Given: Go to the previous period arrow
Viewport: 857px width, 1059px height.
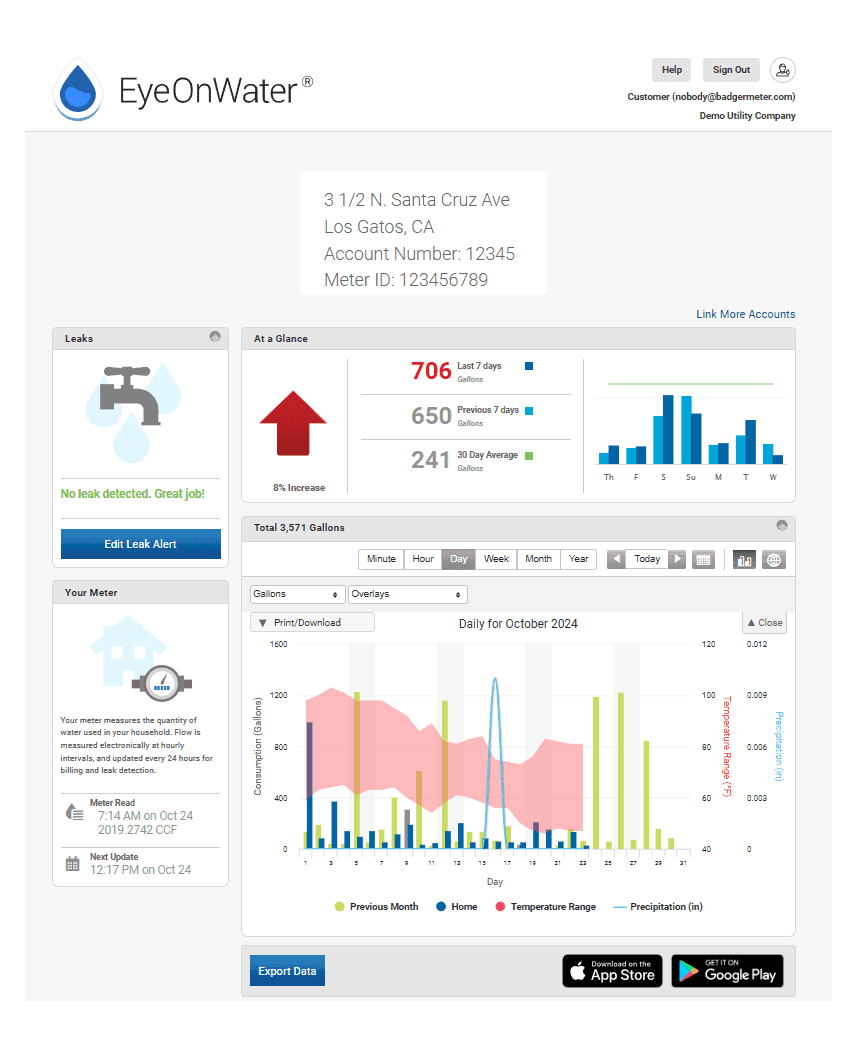Looking at the screenshot, I should click(616, 559).
